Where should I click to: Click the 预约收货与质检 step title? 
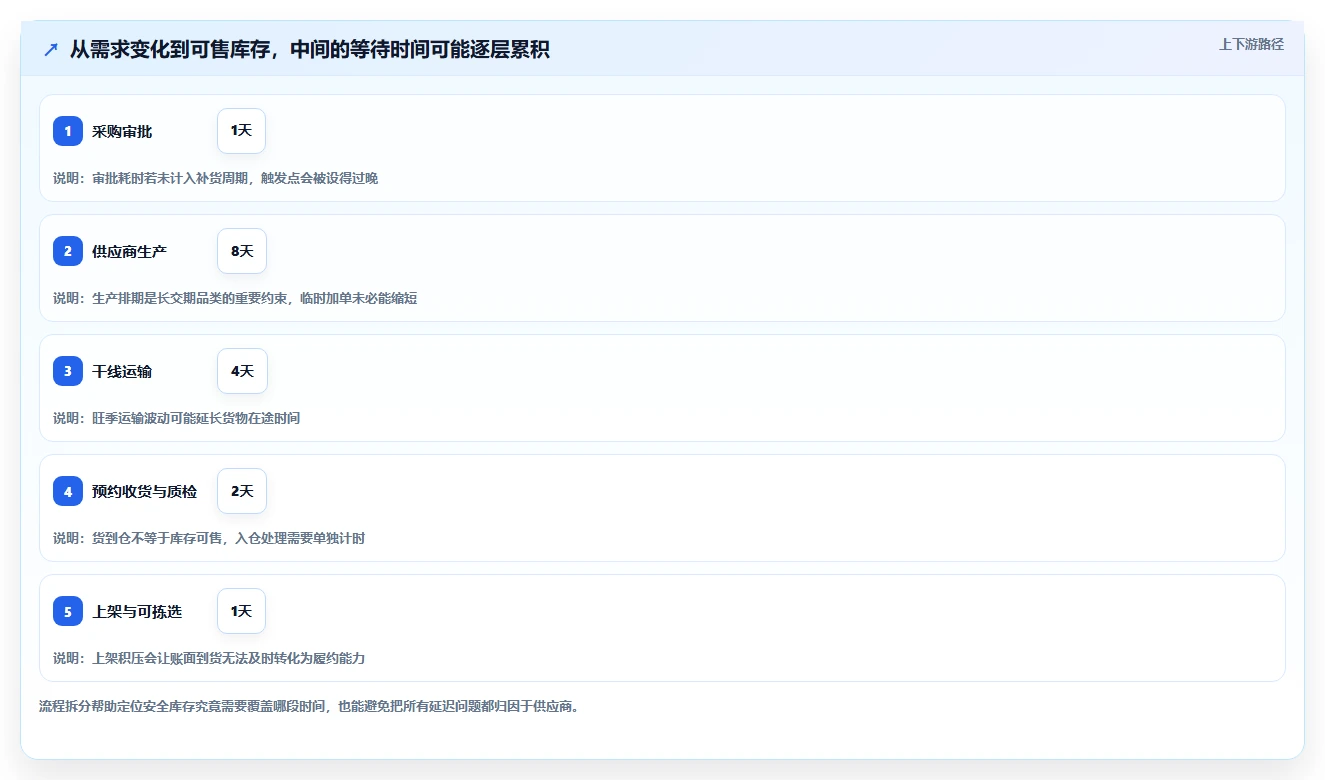point(144,491)
